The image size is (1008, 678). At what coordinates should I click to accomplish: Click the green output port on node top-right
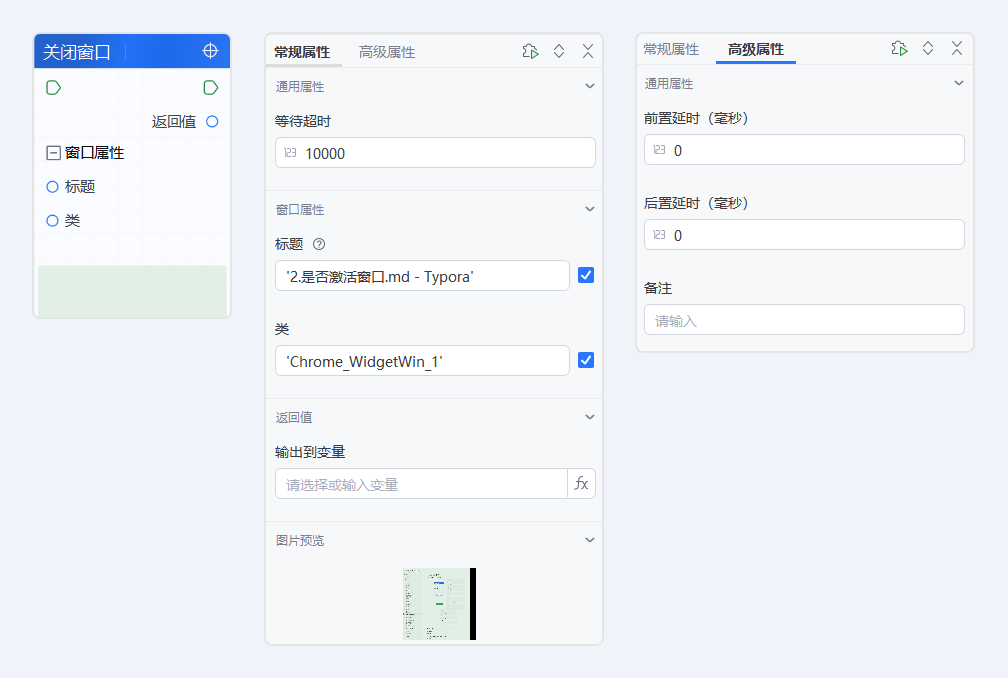[210, 87]
